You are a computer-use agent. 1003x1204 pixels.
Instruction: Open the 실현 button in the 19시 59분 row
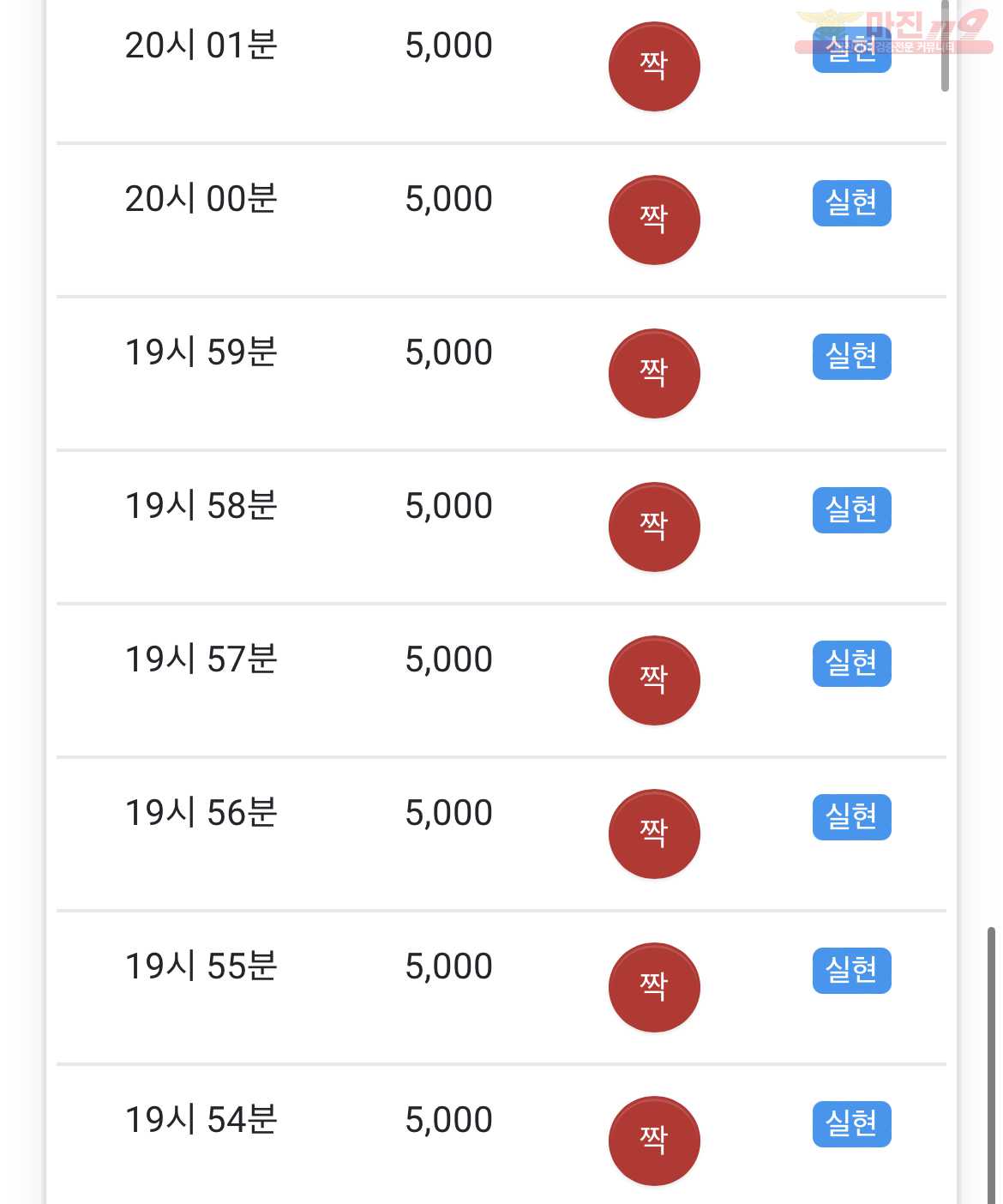tap(852, 357)
